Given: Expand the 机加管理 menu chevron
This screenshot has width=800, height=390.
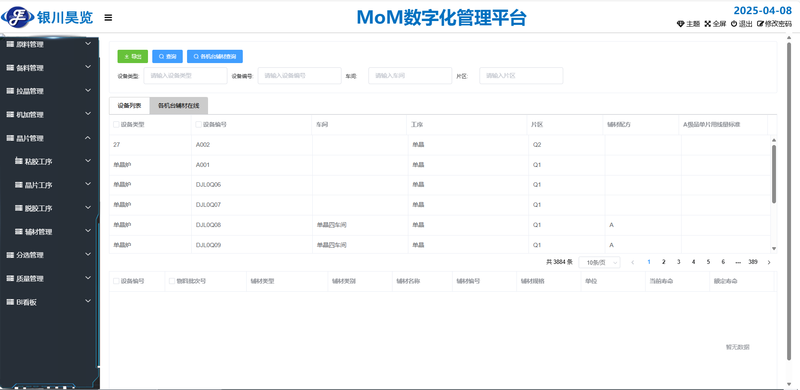Looking at the screenshot, I should point(88,114).
